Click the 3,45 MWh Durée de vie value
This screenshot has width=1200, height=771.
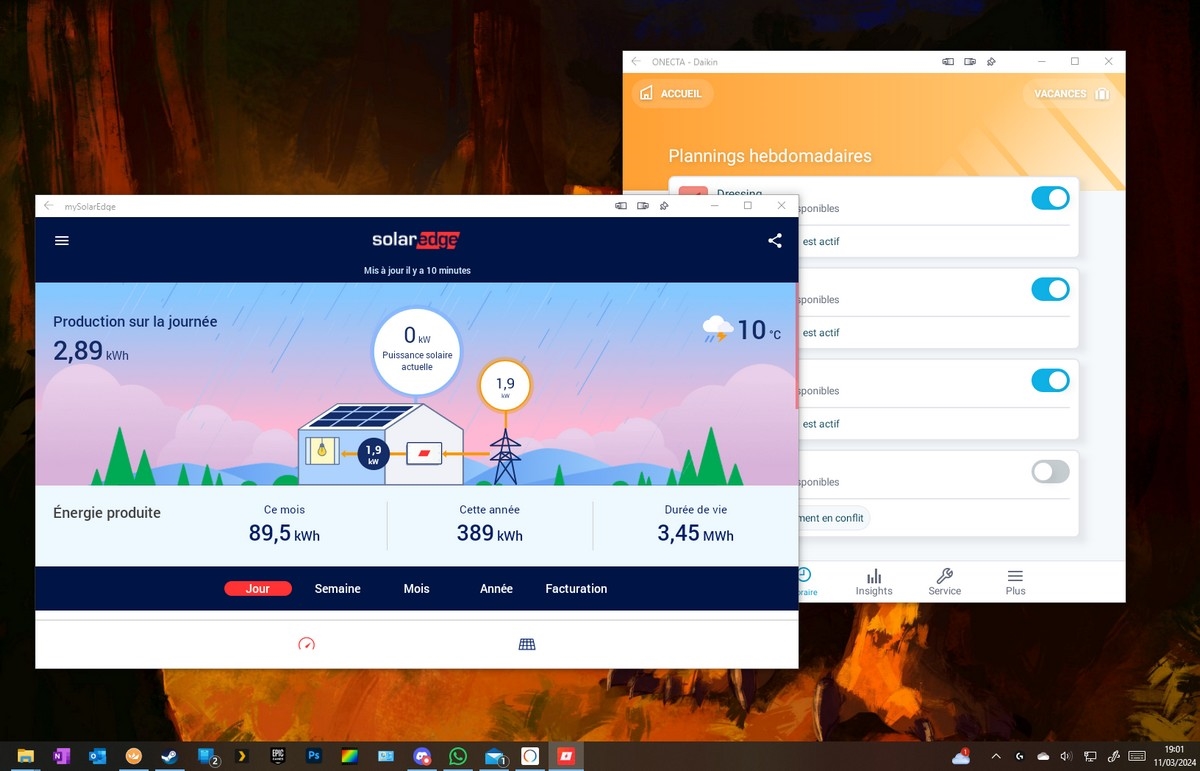(x=695, y=534)
